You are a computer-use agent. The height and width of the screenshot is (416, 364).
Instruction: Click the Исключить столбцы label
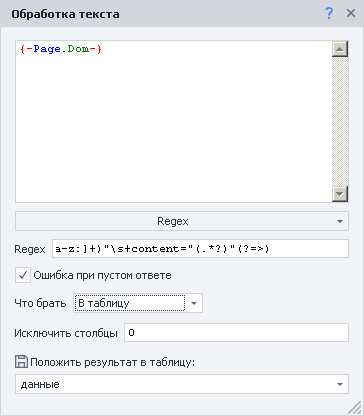tap(66, 333)
